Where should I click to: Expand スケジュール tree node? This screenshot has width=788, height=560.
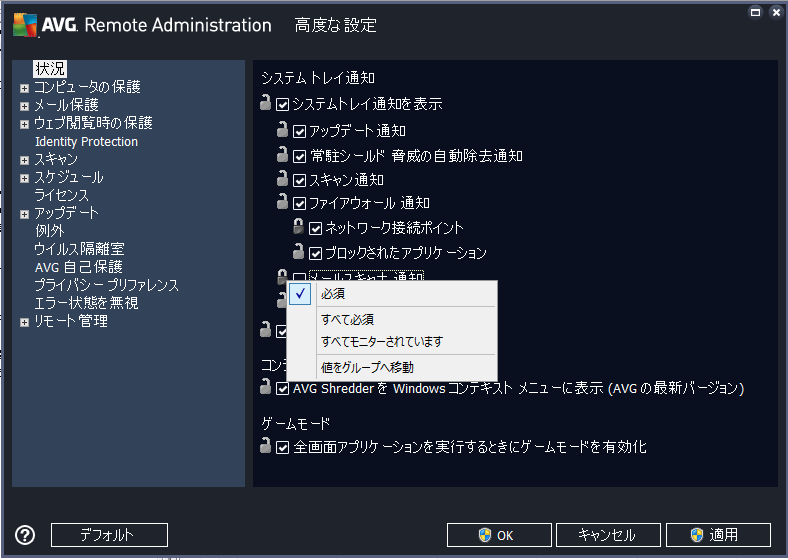pyautogui.click(x=24, y=179)
